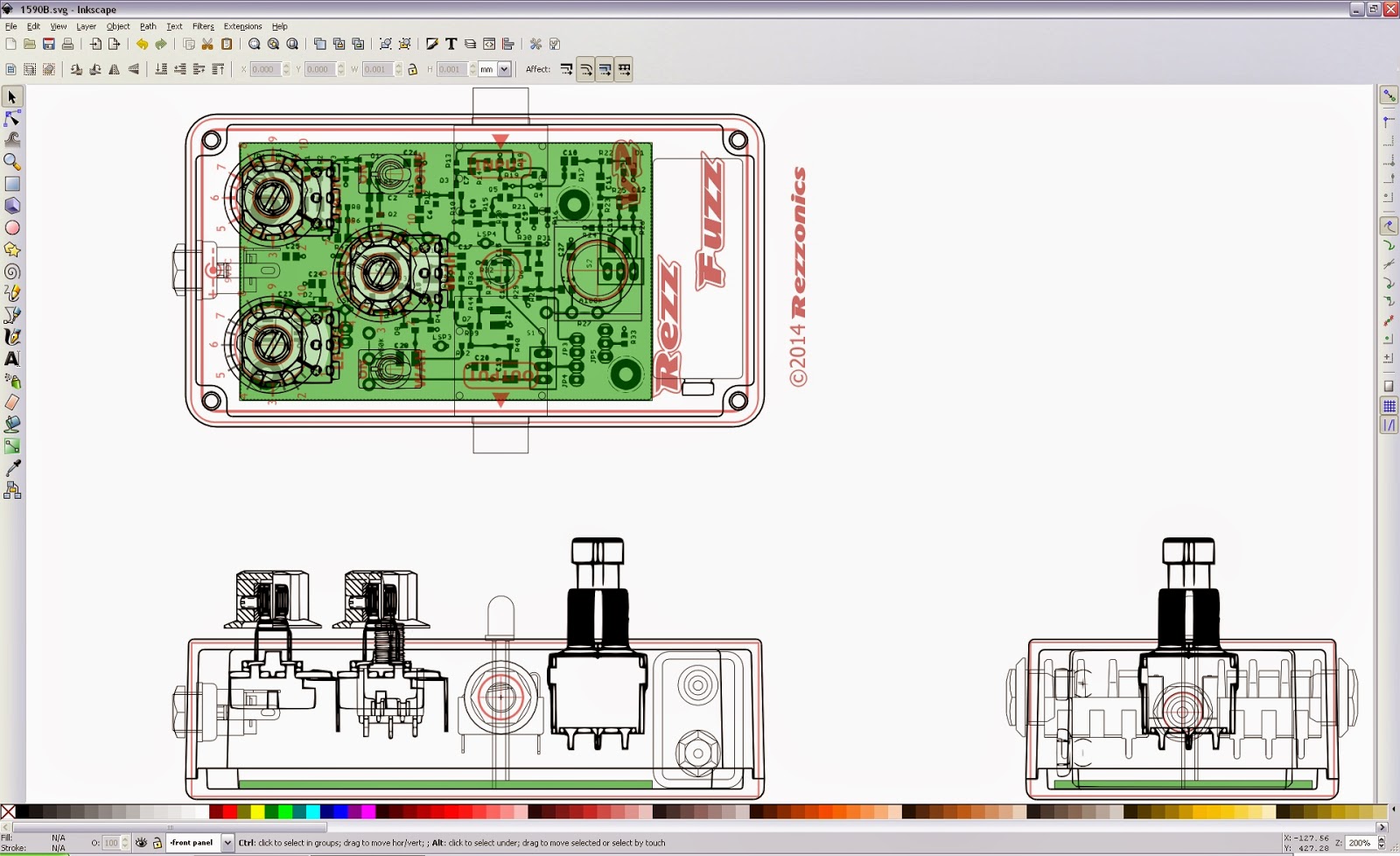Click the no-paint X swatch

[x=8, y=812]
